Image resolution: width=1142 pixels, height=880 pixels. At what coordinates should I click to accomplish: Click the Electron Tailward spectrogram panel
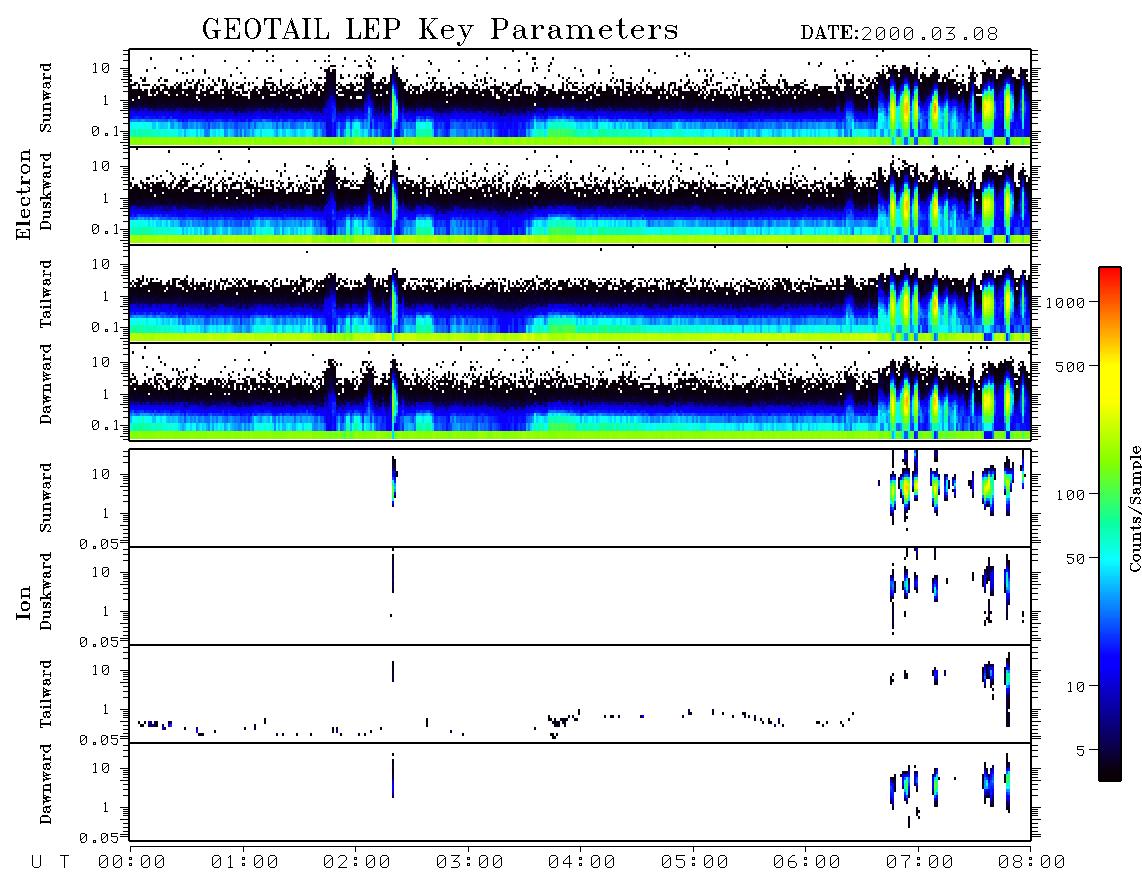click(580, 294)
